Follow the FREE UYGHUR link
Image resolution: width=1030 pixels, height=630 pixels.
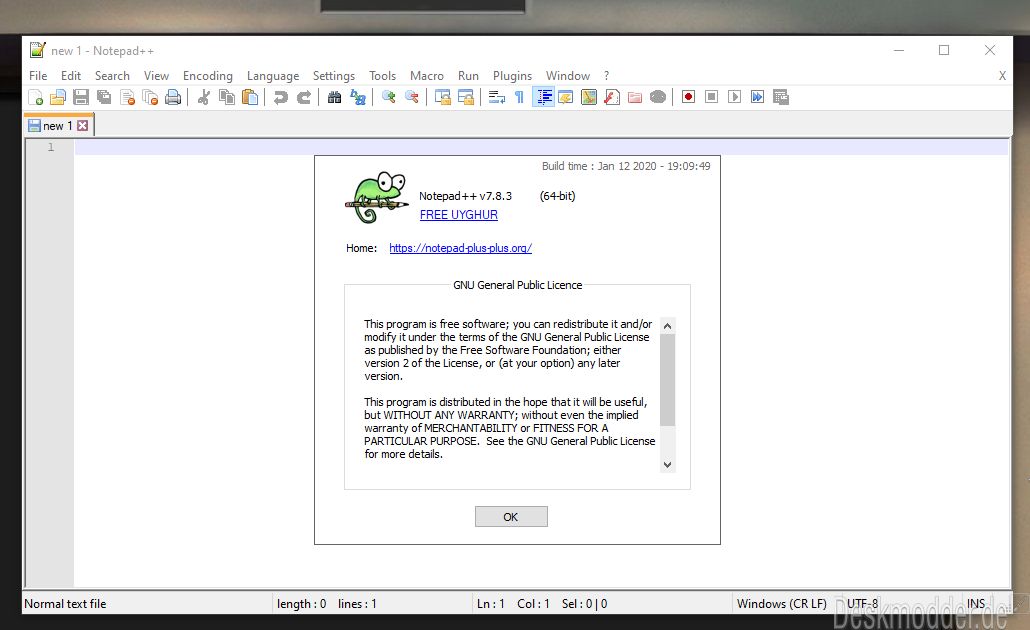pyautogui.click(x=459, y=215)
